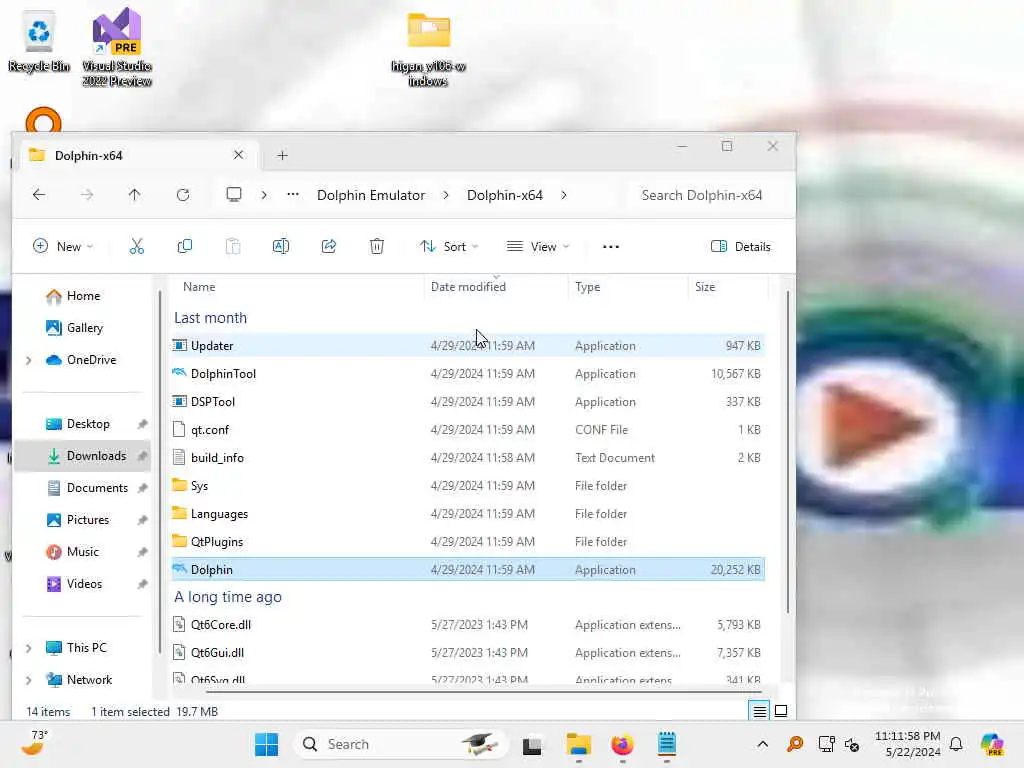
Task: Go back with the left arrow
Action: pyautogui.click(x=39, y=195)
